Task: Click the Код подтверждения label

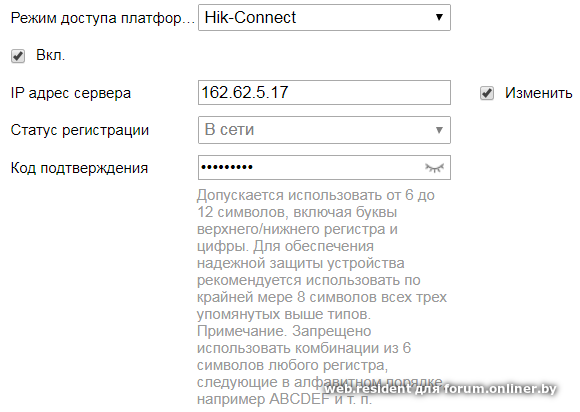Action: (79, 168)
